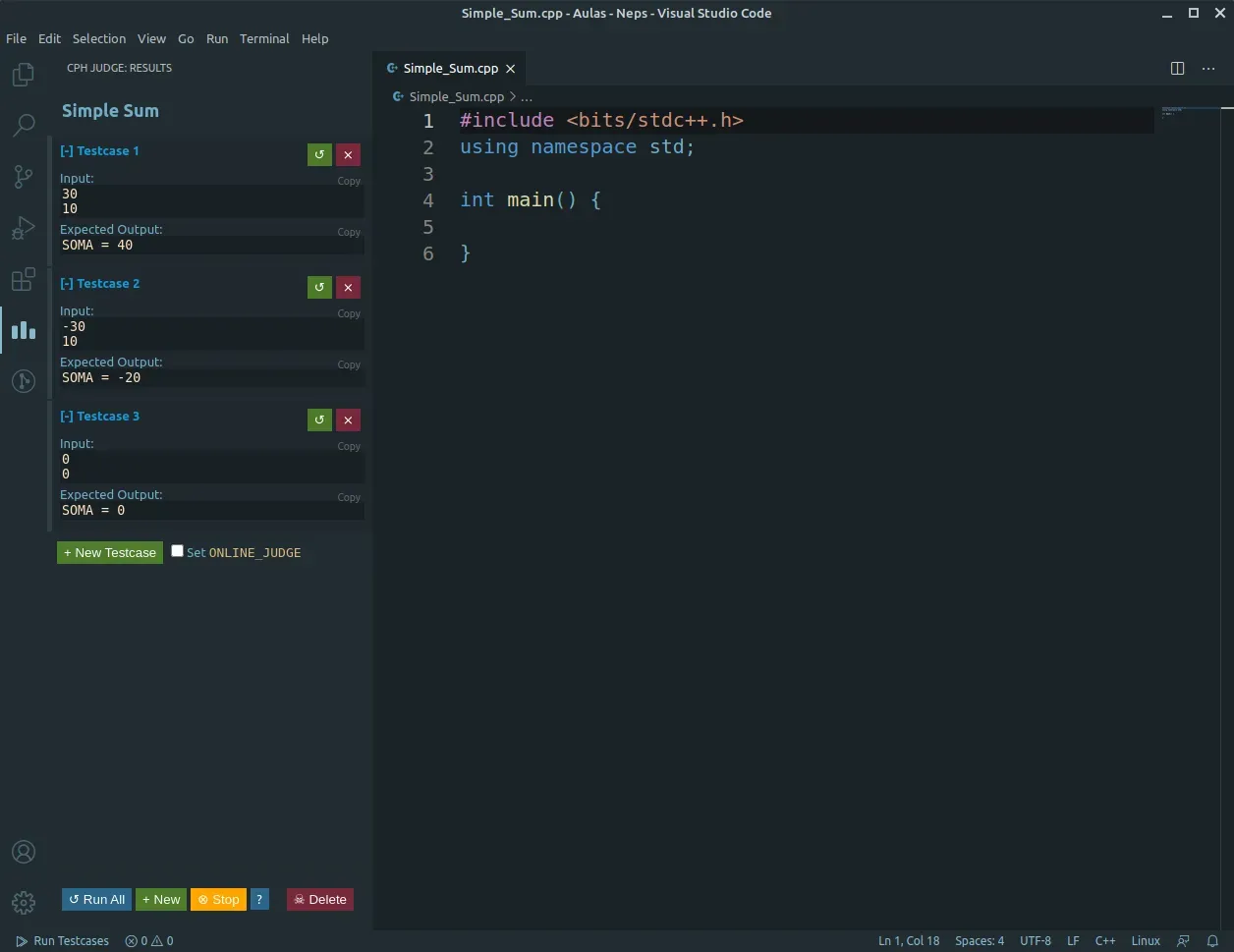This screenshot has height=952, width=1234.
Task: Toggle the Set ONLINE_JUDGE checkbox
Action: (x=177, y=551)
